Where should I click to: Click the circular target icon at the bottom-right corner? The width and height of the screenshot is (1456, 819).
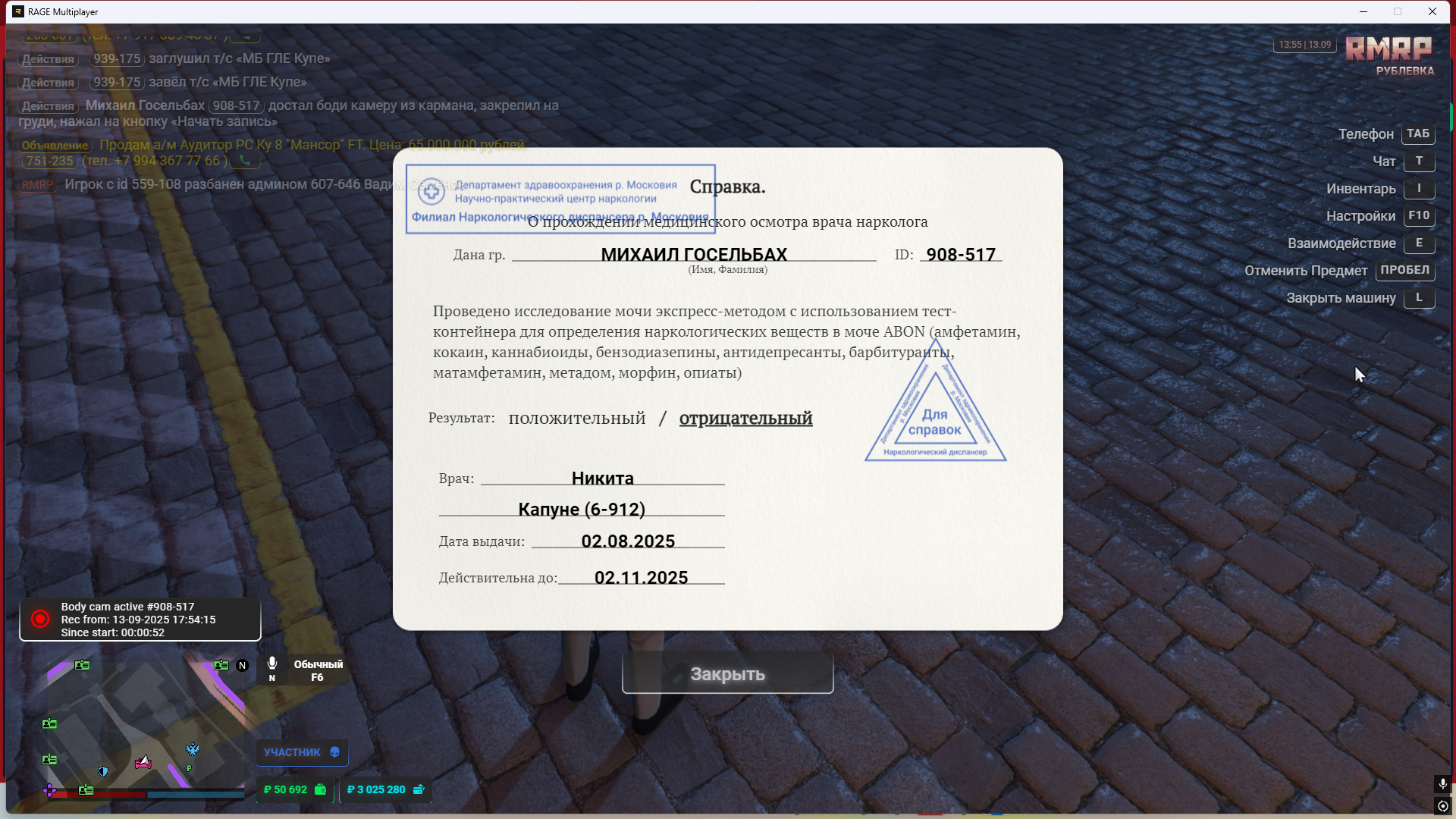click(1442, 806)
